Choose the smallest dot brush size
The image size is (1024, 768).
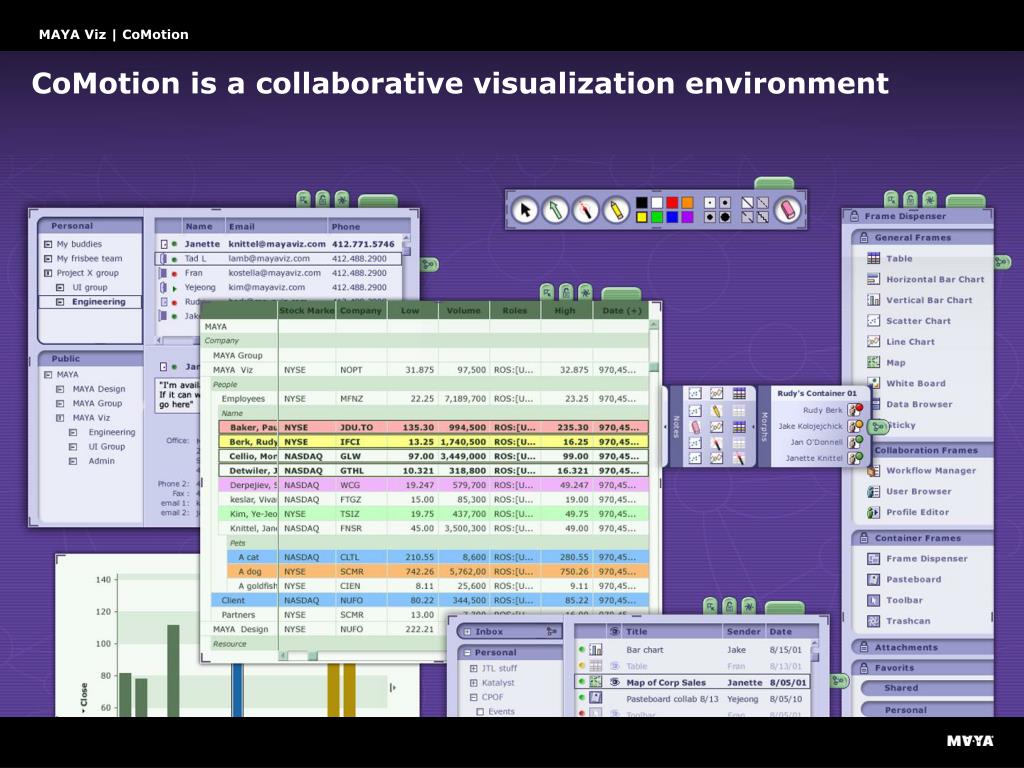(x=710, y=202)
